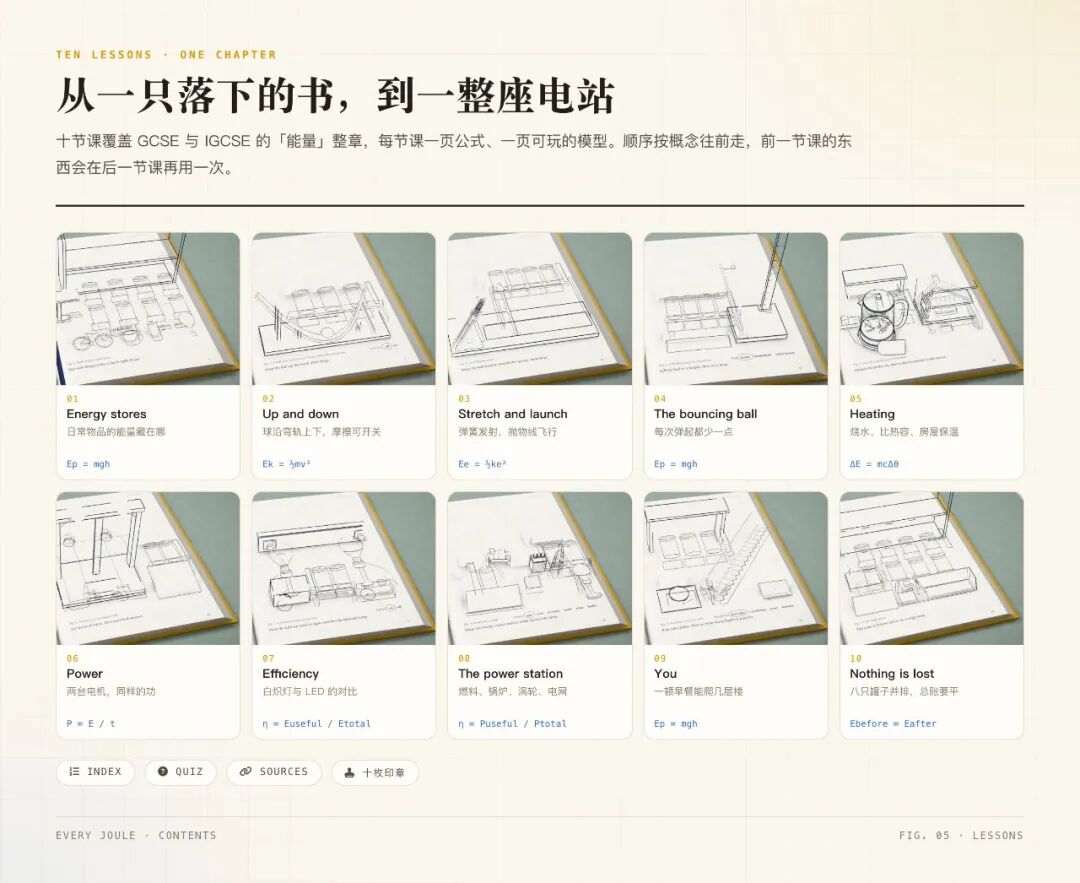1080x883 pixels.
Task: Click subtitle 八只罐子并排、总账要平
Action: [904, 692]
